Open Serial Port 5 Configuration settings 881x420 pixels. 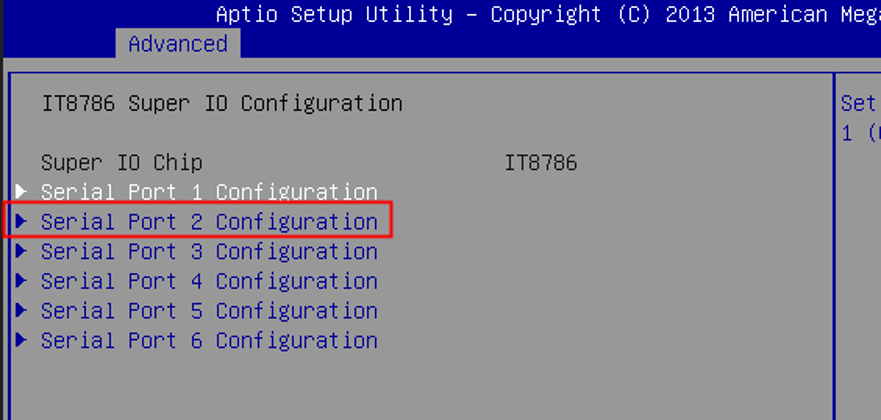[x=209, y=311]
